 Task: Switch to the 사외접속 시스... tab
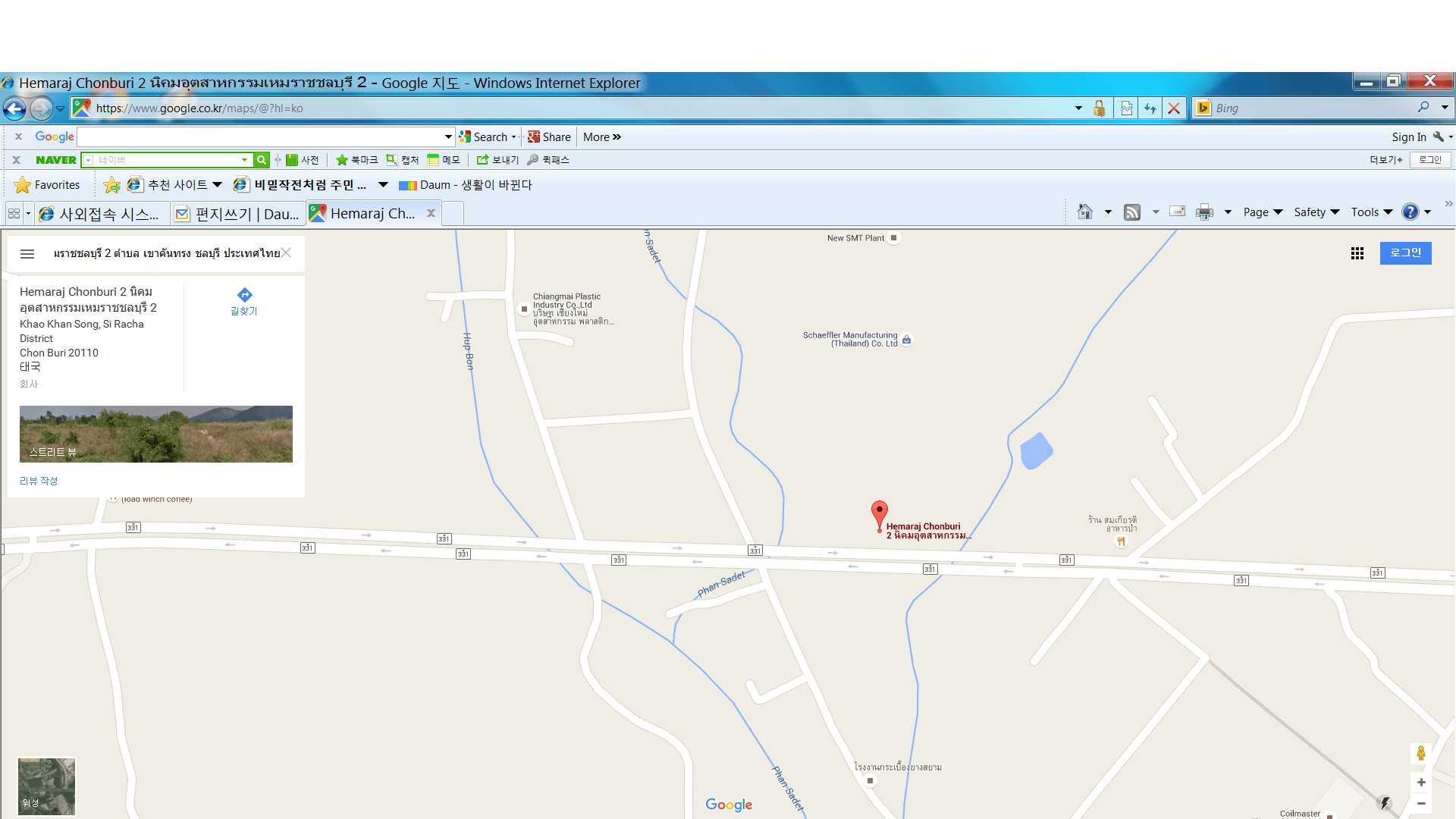pyautogui.click(x=102, y=214)
